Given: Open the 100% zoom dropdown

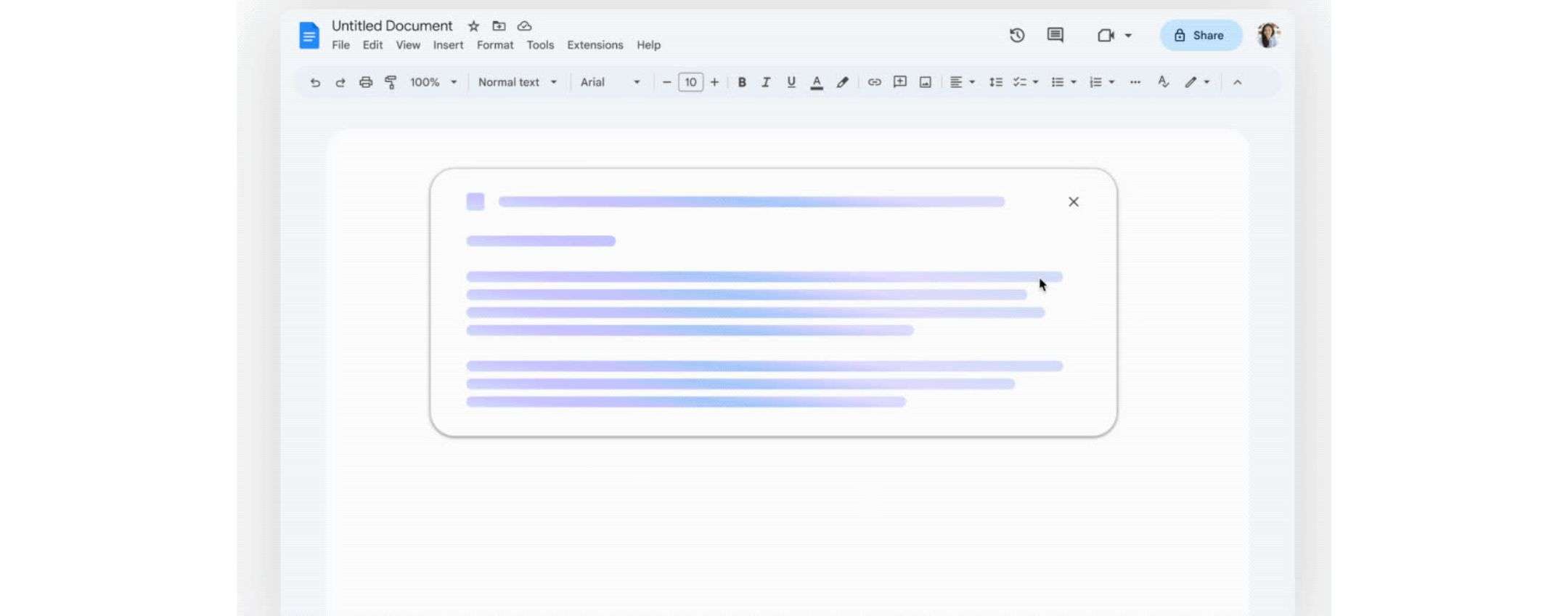Looking at the screenshot, I should click(433, 82).
